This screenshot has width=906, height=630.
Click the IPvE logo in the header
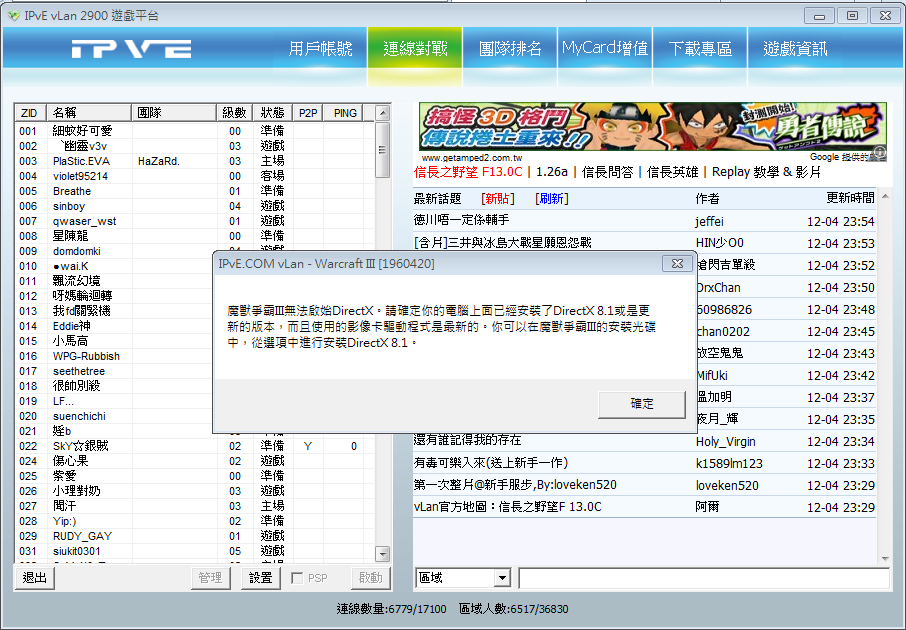pyautogui.click(x=131, y=49)
